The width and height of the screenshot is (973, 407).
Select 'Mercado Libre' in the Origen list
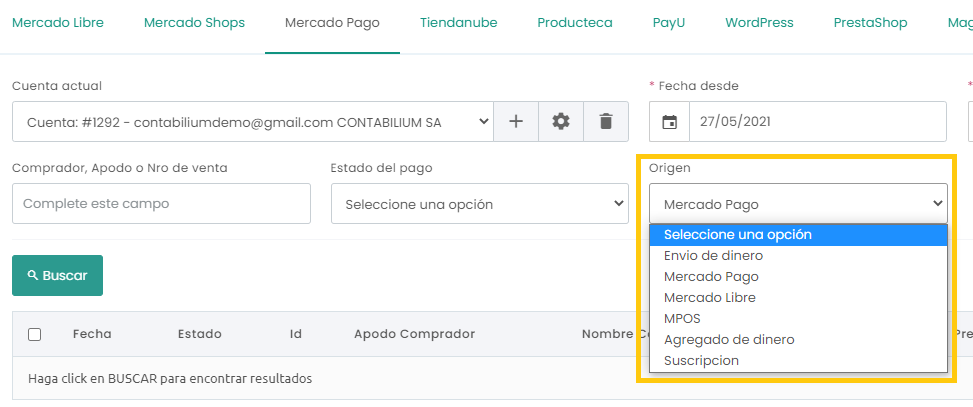point(799,298)
